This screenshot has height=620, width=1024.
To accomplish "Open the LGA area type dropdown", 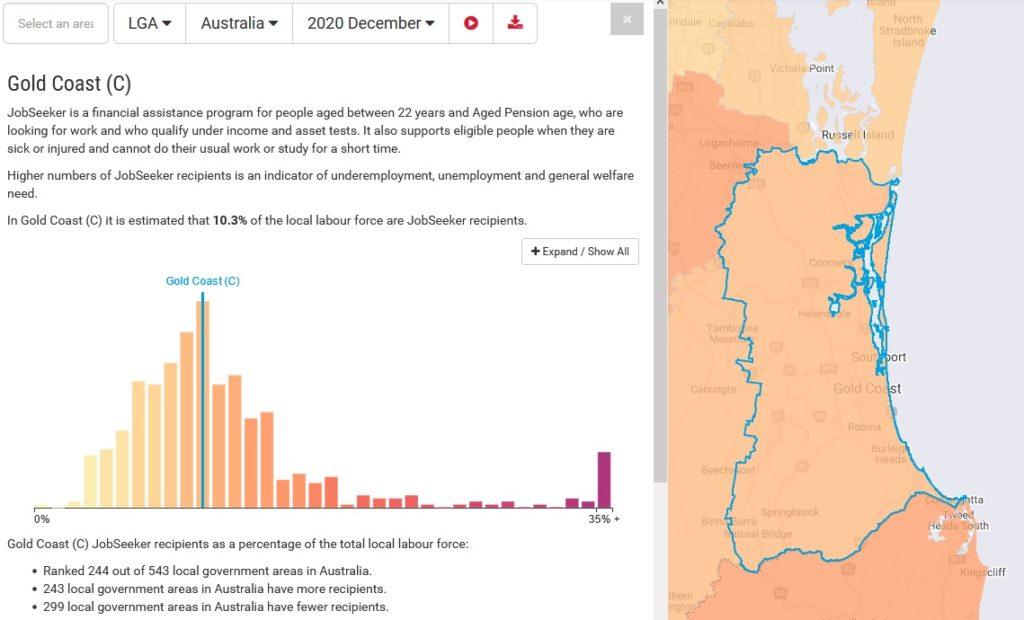I will [x=150, y=24].
